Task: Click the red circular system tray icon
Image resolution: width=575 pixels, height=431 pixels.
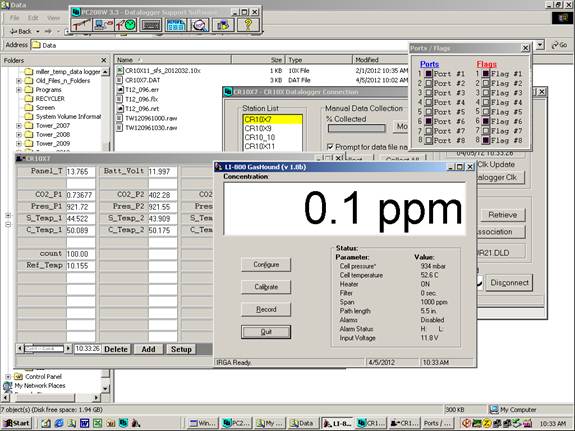Action: pos(466,423)
